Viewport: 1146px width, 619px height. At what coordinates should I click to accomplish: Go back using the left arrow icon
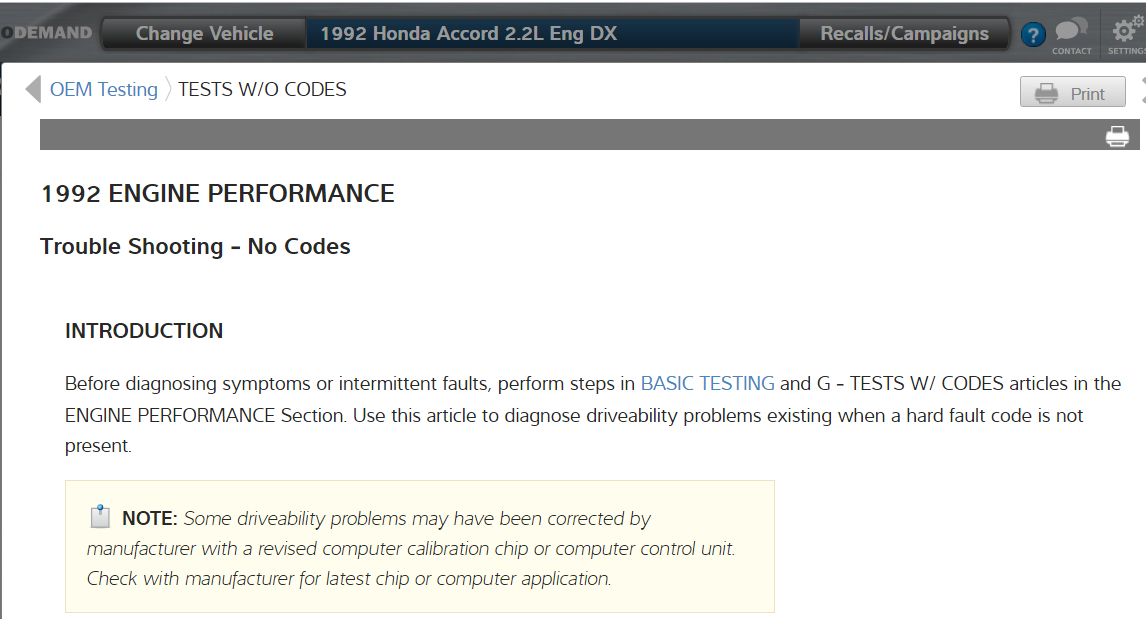(x=33, y=90)
